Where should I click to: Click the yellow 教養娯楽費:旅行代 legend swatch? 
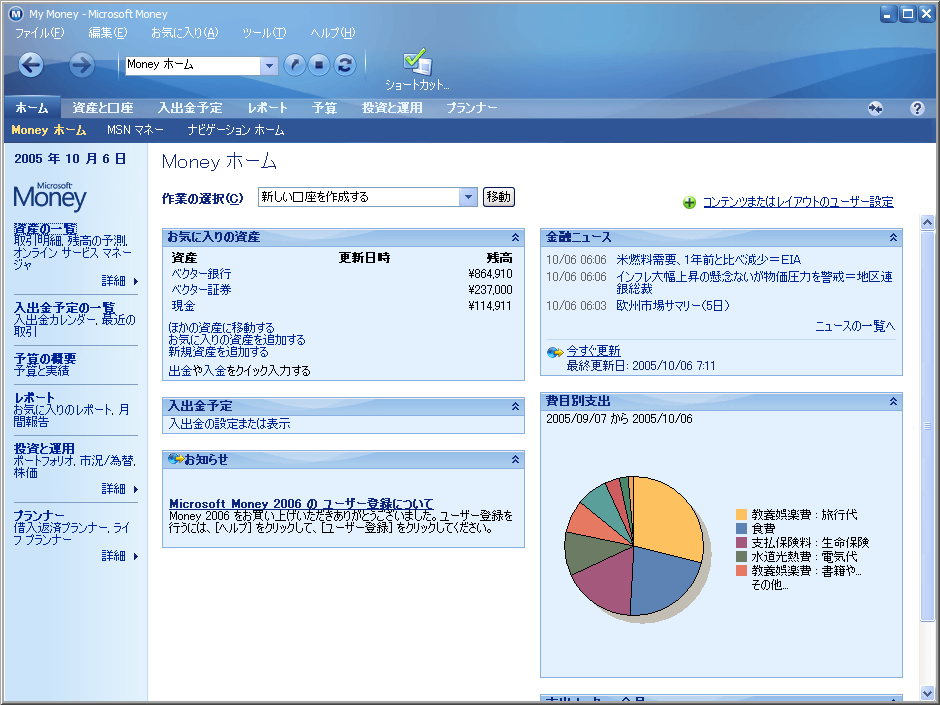[741, 514]
